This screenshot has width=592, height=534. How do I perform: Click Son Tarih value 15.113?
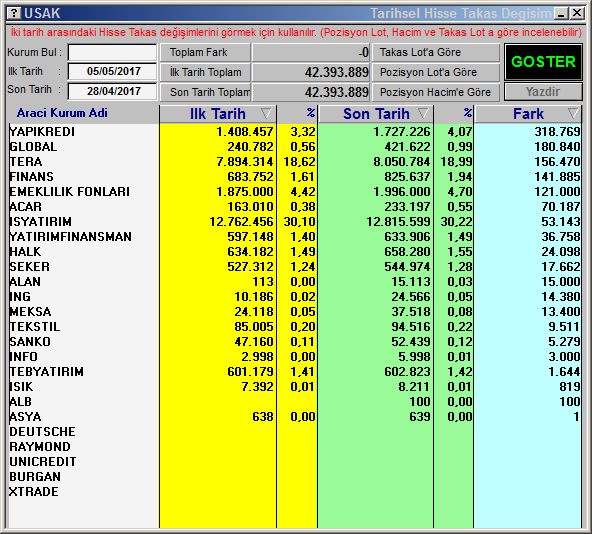411,282
